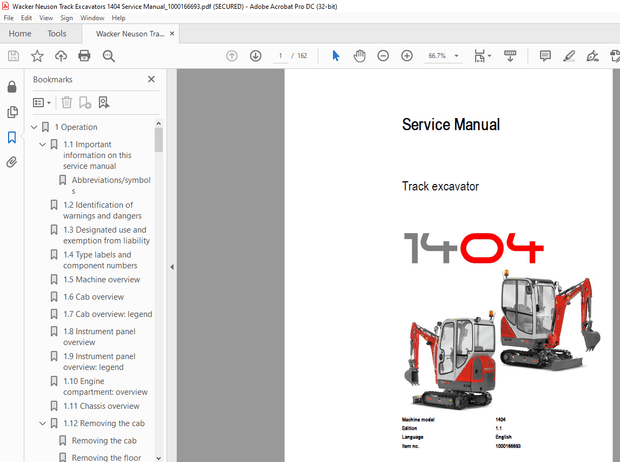Image resolution: width=620 pixels, height=462 pixels.
Task: Delete selected bookmark with trash icon
Action: point(66,102)
